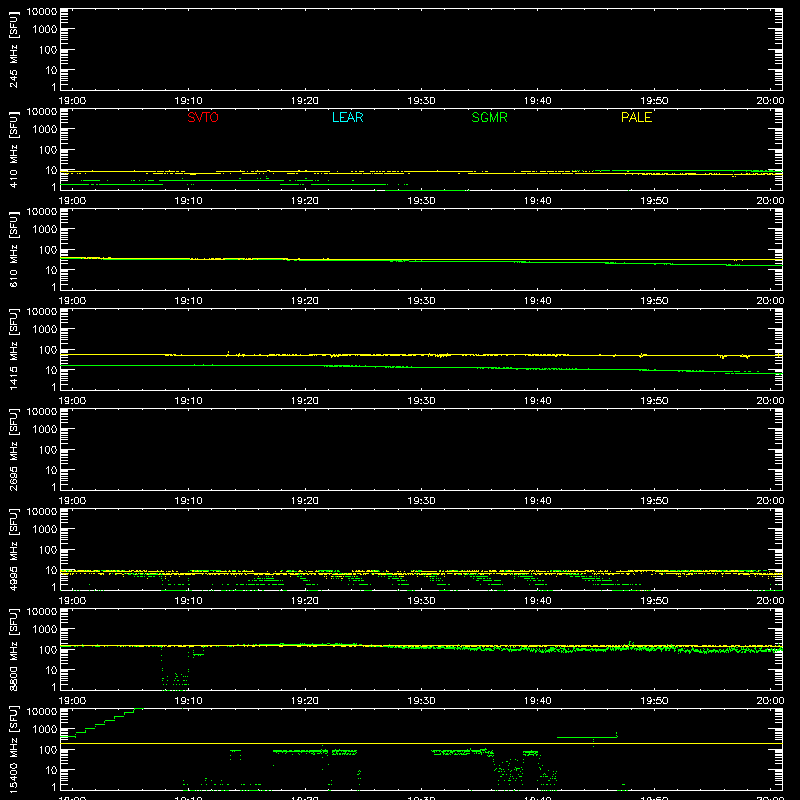800x800 pixels.
Task: Click 19:10 tick label under 245 MHz panel
Action: pyautogui.click(x=188, y=101)
